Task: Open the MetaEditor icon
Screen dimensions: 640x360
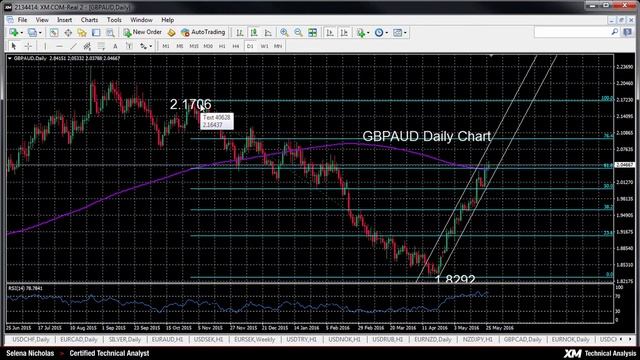Action: pos(171,32)
